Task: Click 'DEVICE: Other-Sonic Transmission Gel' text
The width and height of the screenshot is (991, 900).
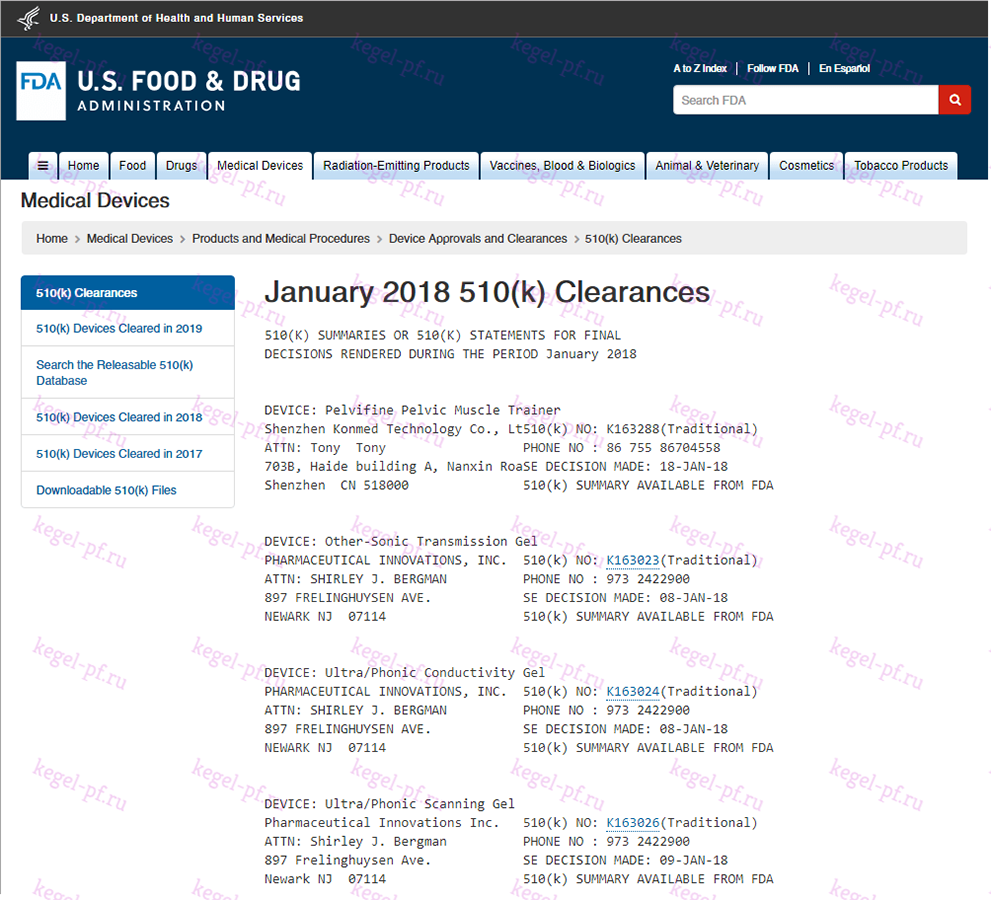Action: 401,542
